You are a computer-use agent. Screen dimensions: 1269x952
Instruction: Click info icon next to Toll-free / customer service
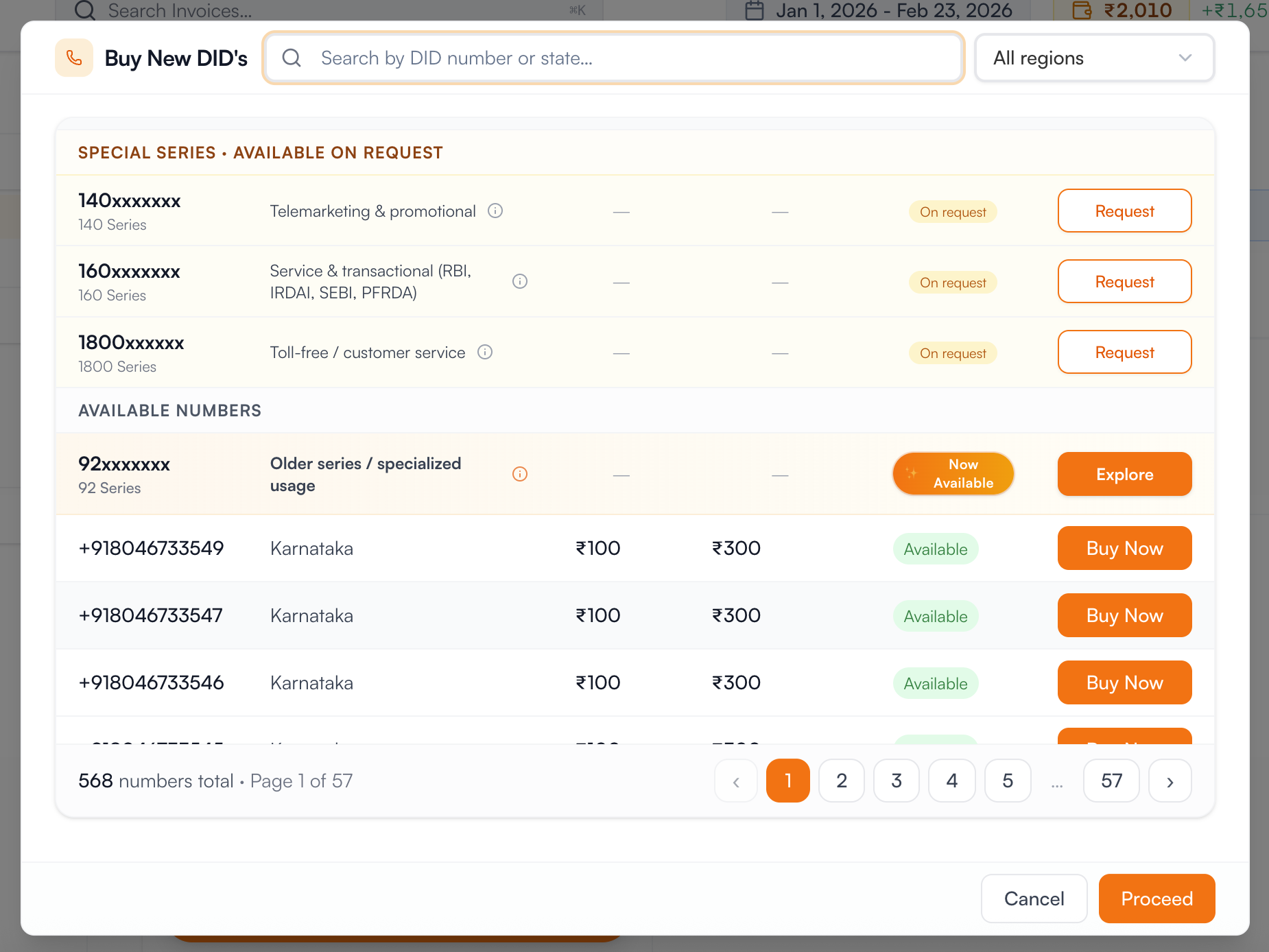[485, 352]
